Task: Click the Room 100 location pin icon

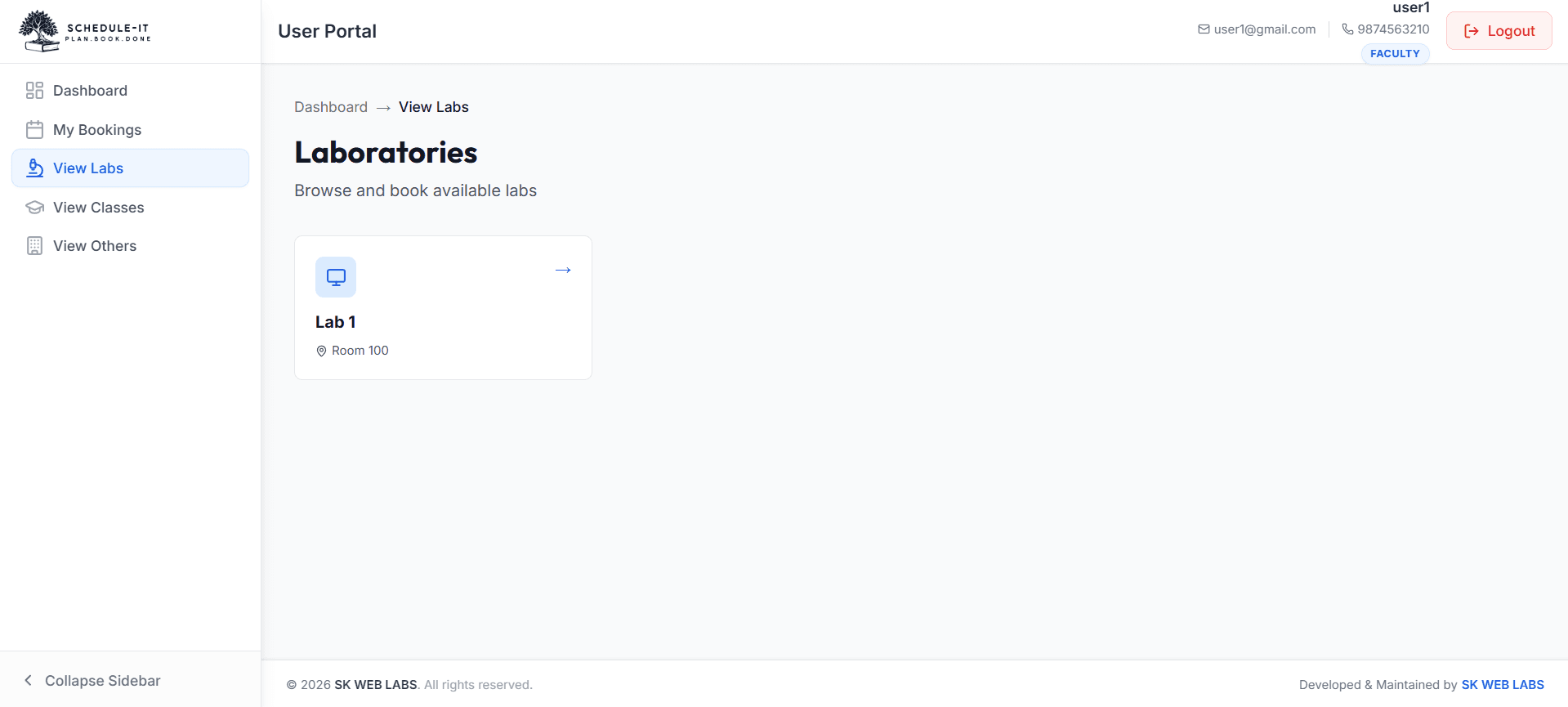Action: [321, 351]
